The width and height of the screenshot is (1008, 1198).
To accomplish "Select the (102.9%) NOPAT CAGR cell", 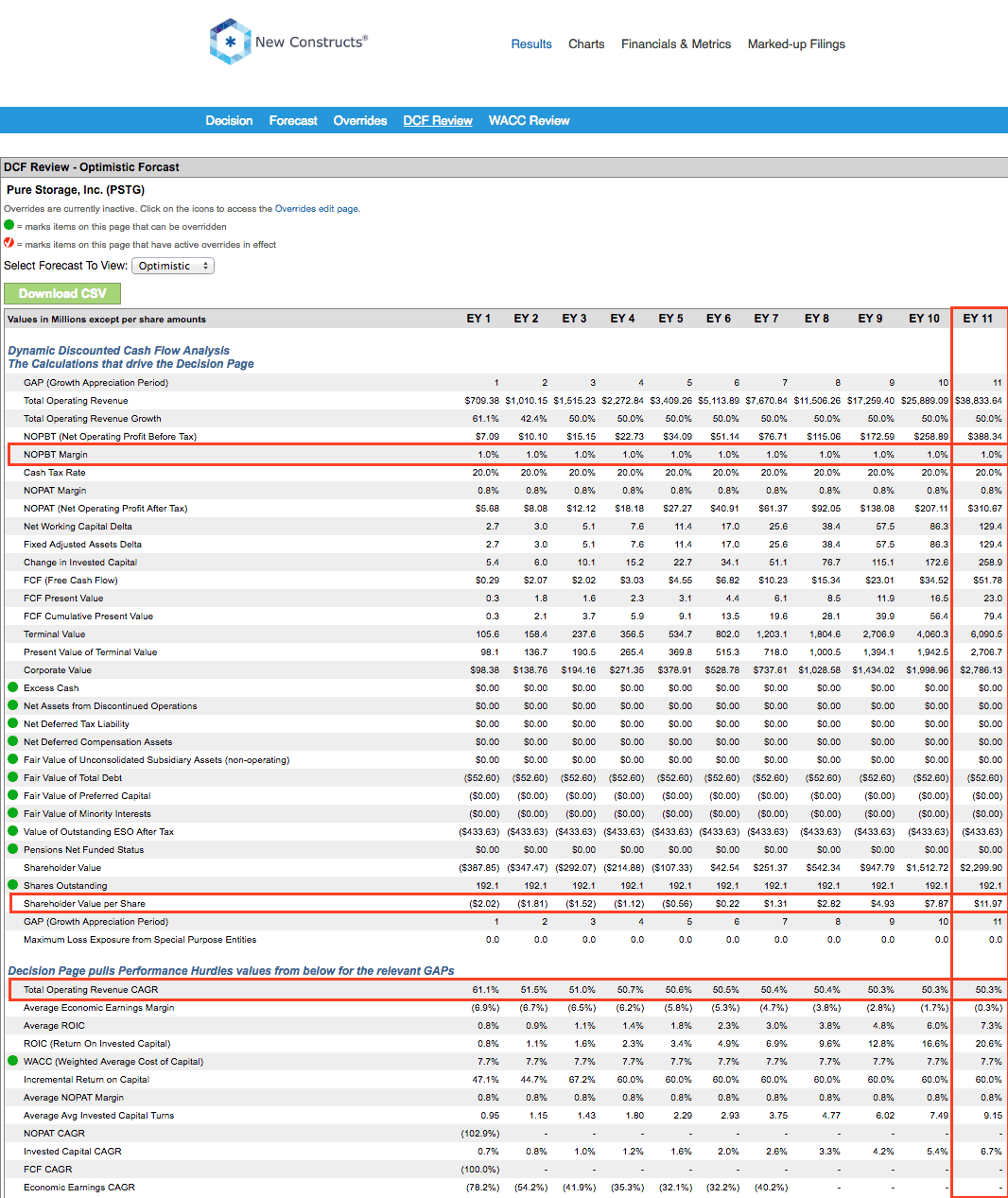I will tap(480, 1133).
